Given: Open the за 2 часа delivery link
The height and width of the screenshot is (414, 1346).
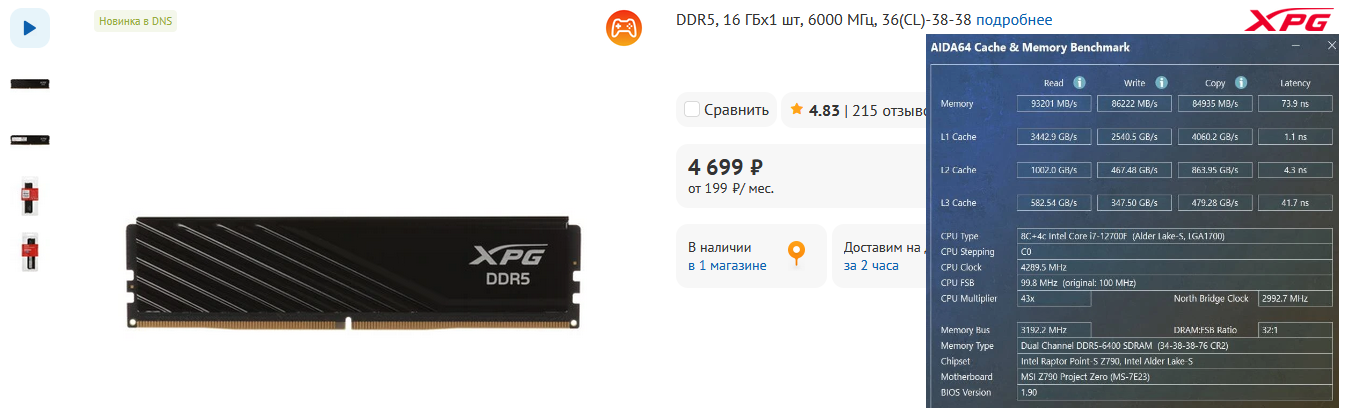Looking at the screenshot, I should pos(871,265).
